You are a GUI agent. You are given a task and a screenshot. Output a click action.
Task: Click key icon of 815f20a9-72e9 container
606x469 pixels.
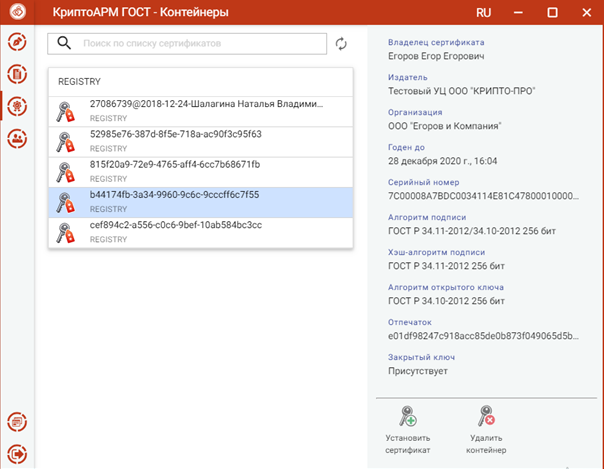(x=65, y=172)
